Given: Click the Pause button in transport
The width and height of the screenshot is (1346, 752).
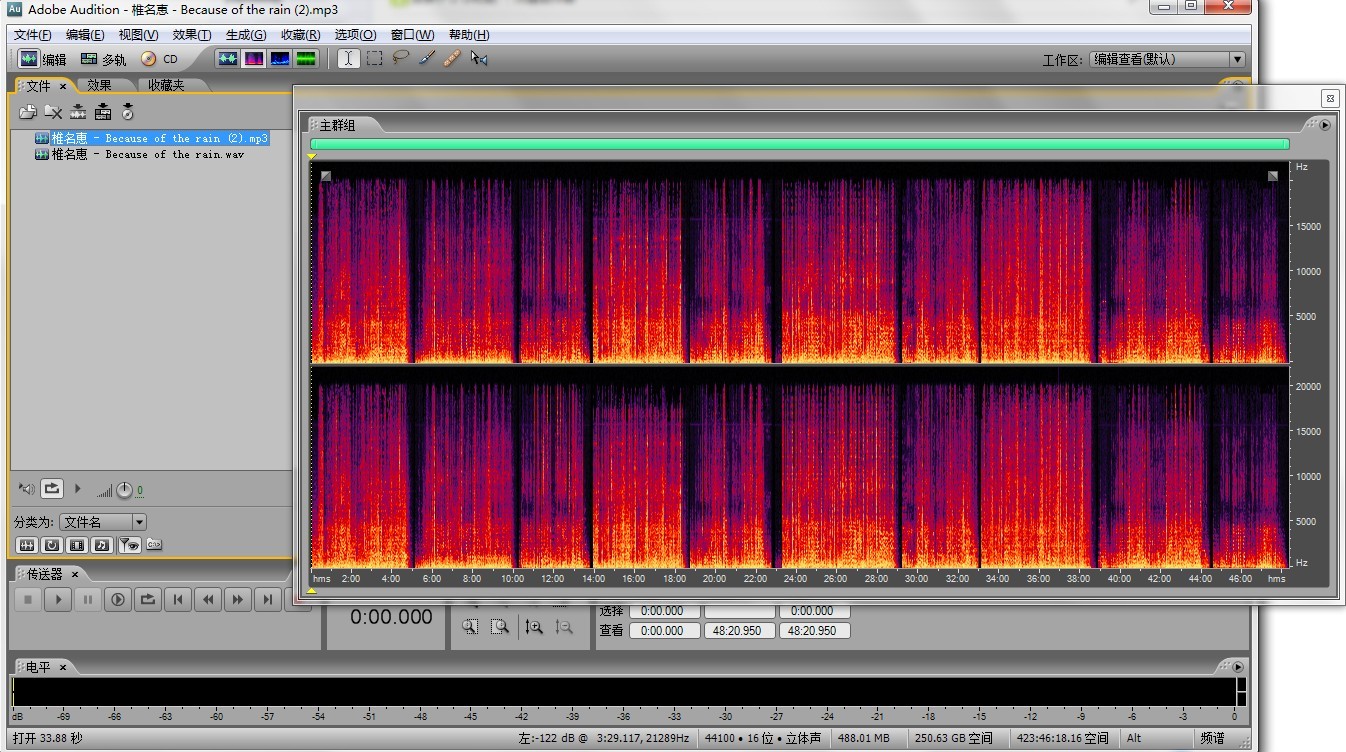Looking at the screenshot, I should [88, 599].
